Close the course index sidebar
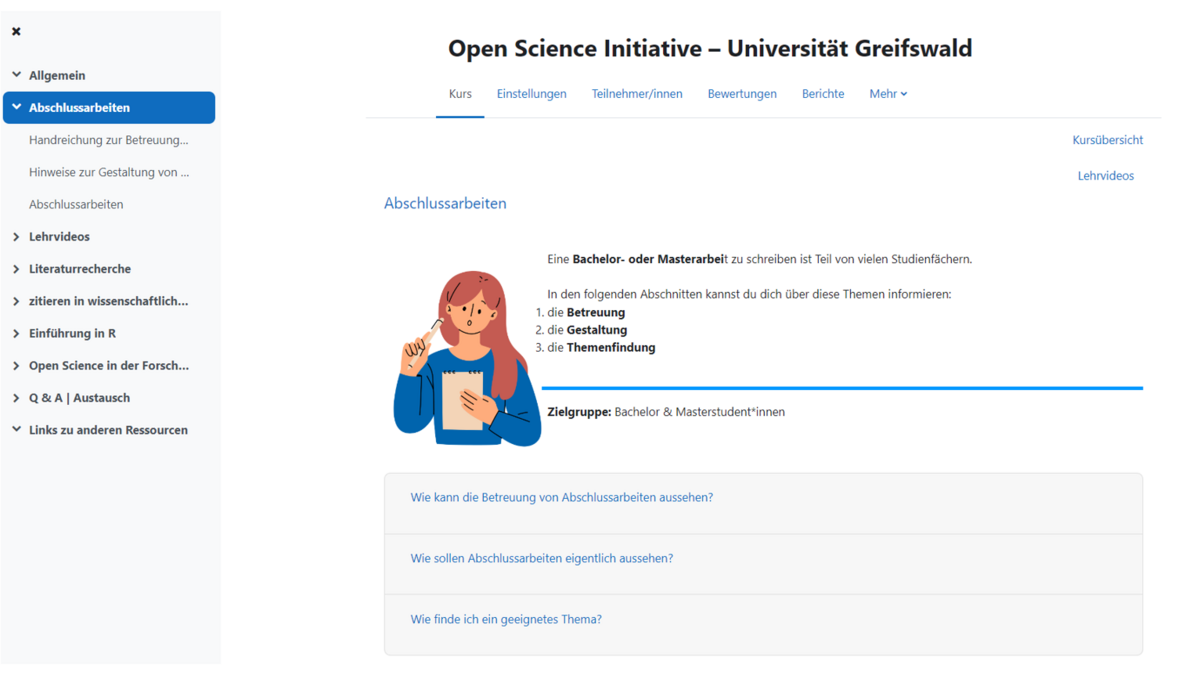The width and height of the screenshot is (1200, 675). click(x=16, y=32)
